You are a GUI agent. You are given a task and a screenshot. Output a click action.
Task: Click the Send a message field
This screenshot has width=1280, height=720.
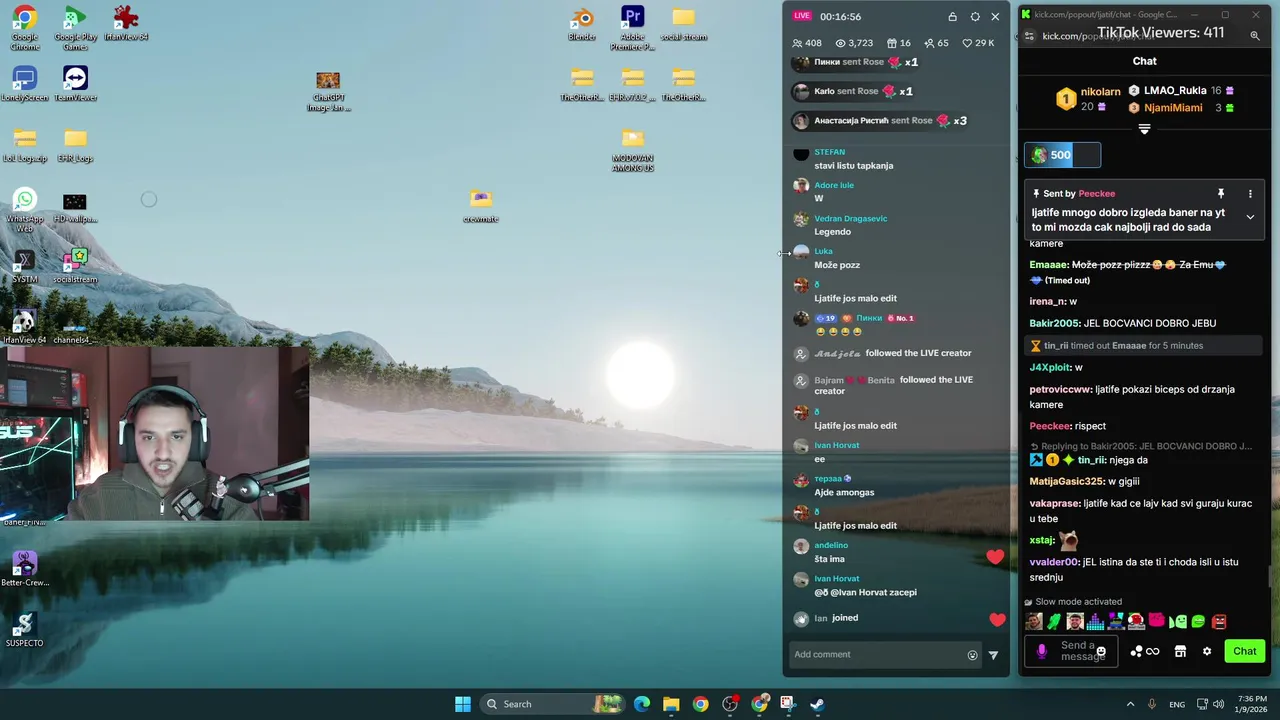tap(1071, 651)
